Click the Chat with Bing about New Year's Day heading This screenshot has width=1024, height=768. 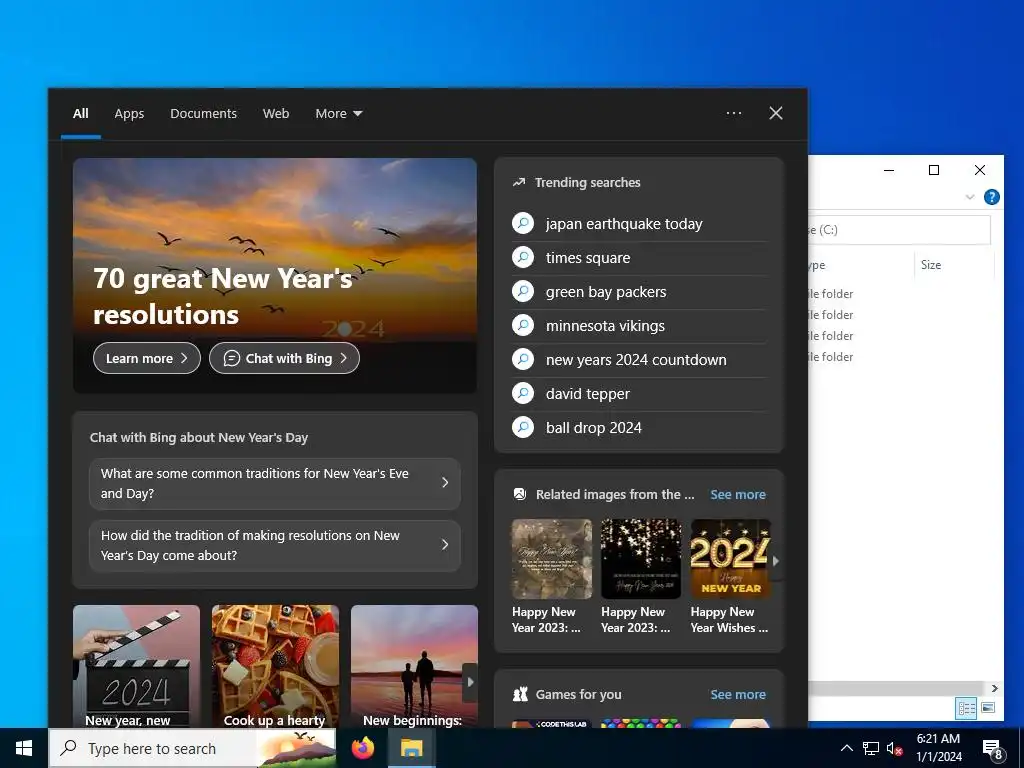199,438
